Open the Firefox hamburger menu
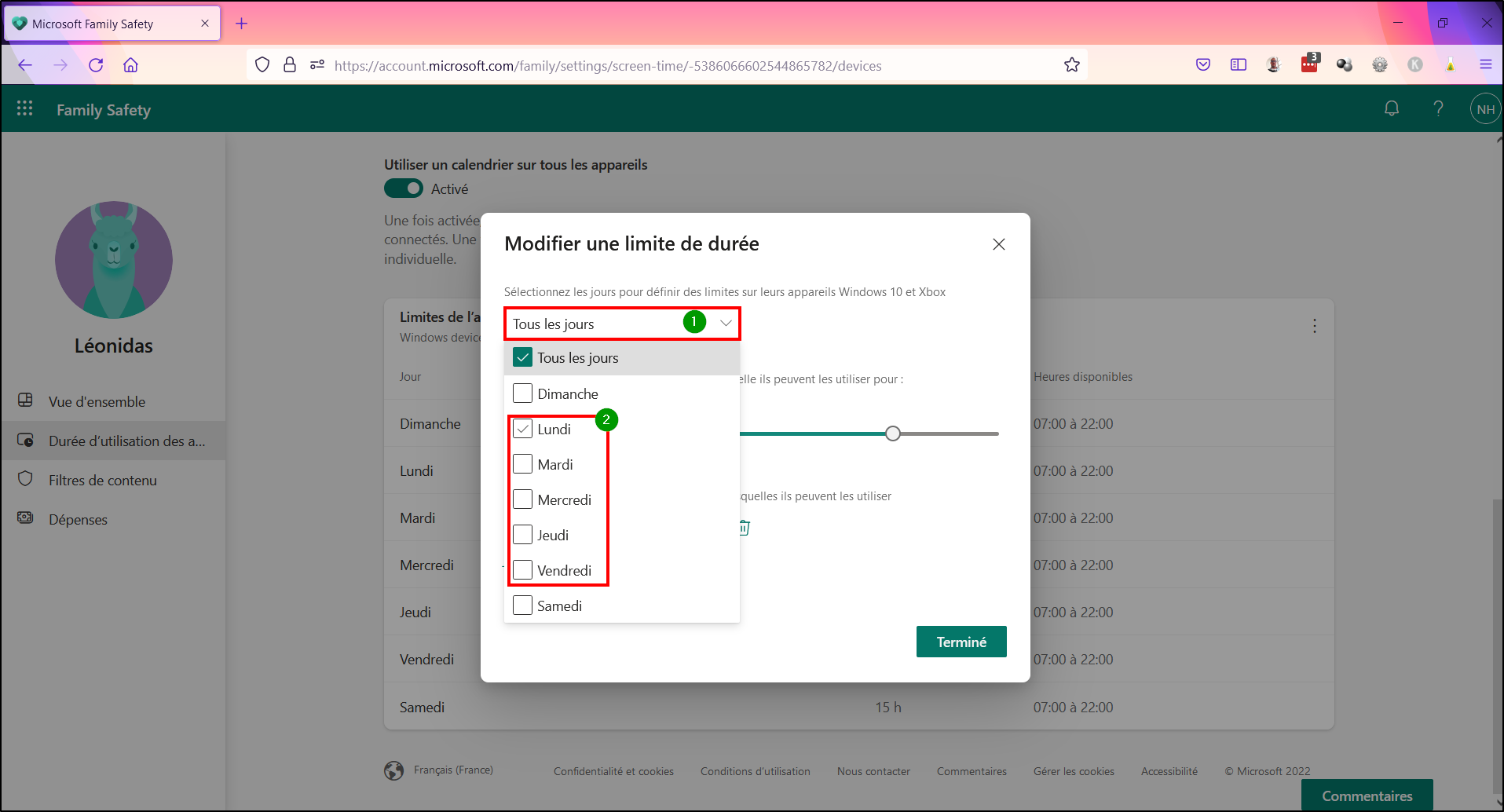This screenshot has height=812, width=1504. click(x=1485, y=65)
